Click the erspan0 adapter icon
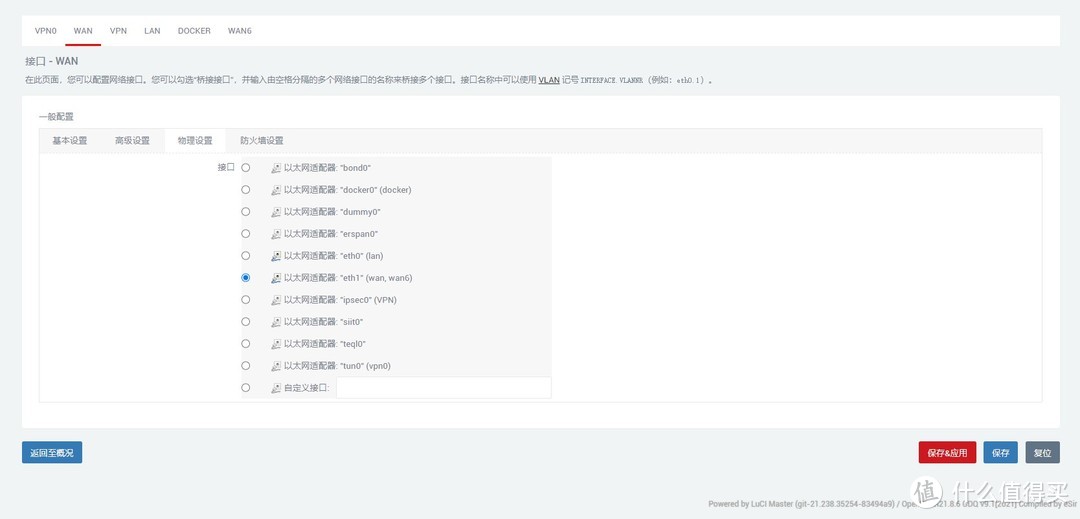This screenshot has height=519, width=1080. pyautogui.click(x=276, y=234)
